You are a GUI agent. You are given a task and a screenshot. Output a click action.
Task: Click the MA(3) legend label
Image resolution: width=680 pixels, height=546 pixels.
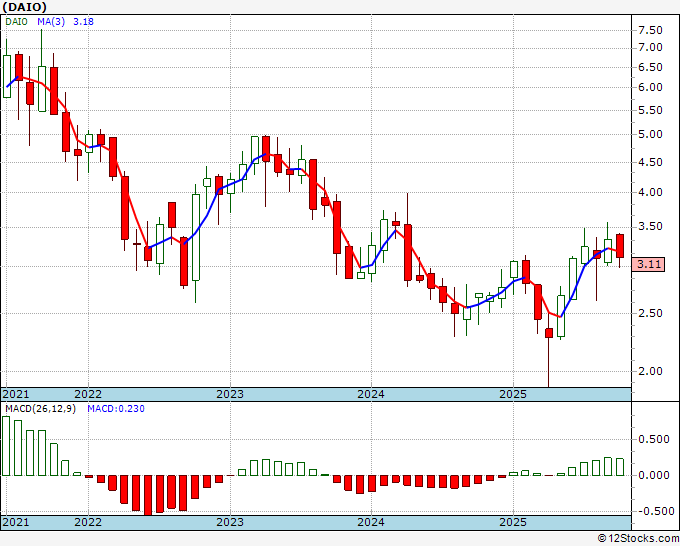coord(51,22)
